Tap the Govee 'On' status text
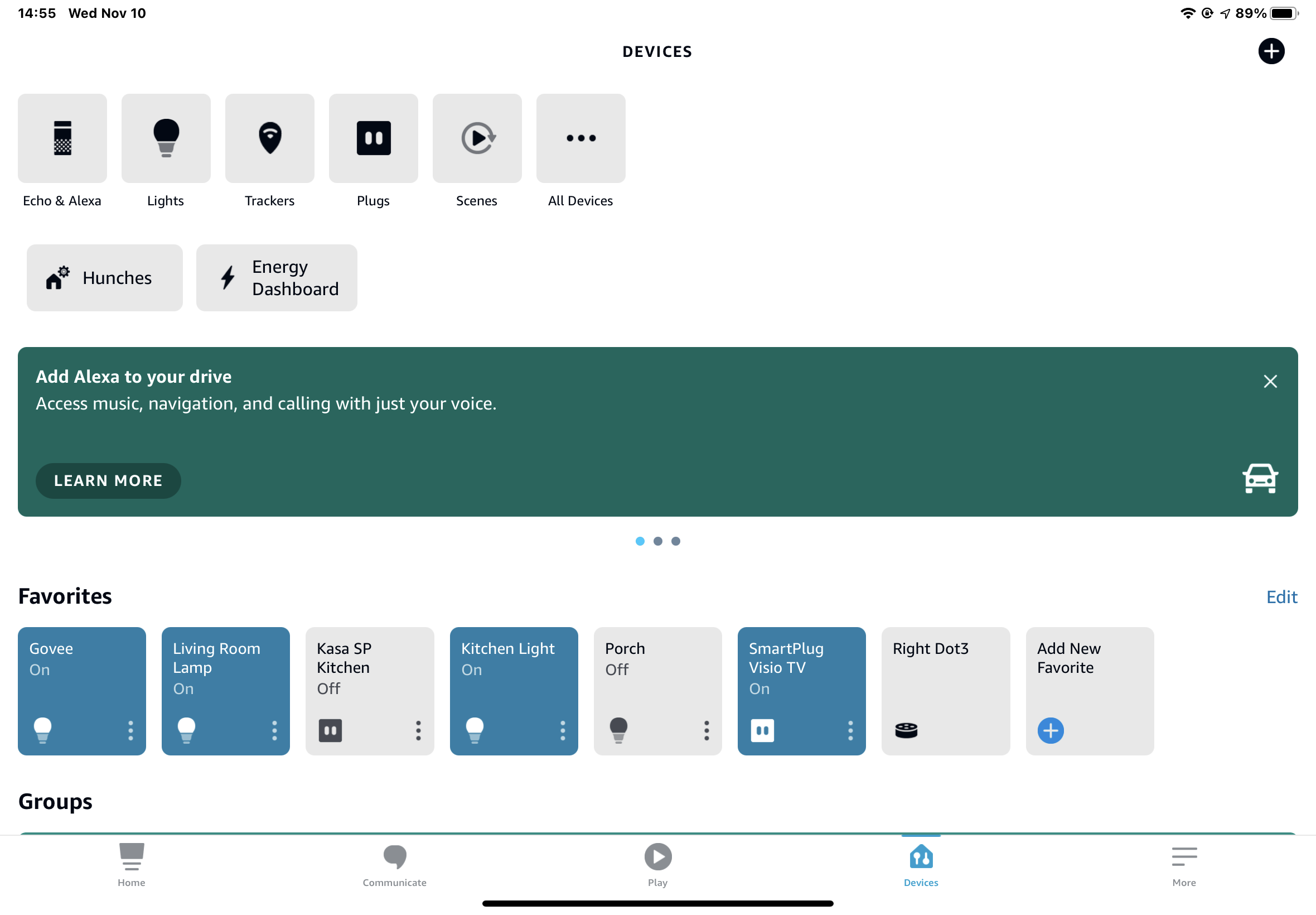The width and height of the screenshot is (1316, 915). tap(40, 670)
